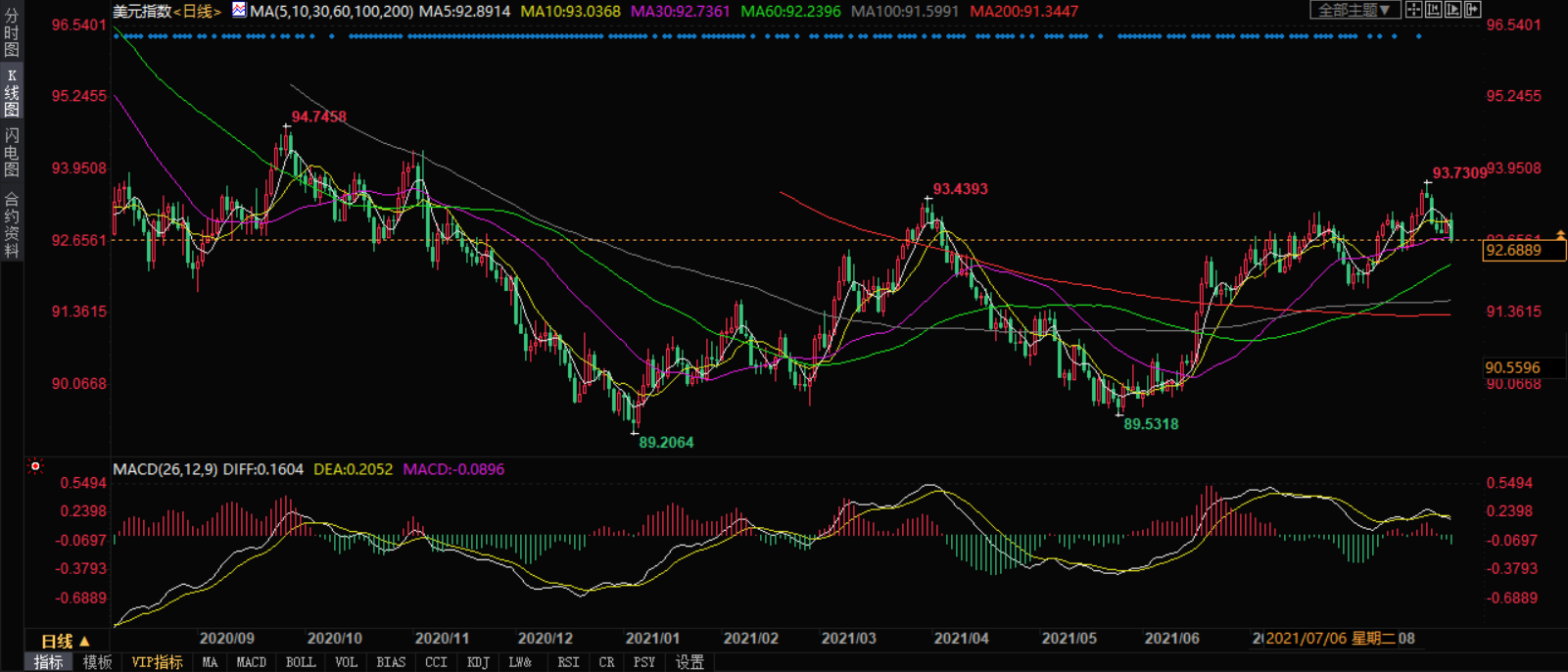Open the <日线> period selector in title
Screen dimensions: 1568x672
tap(197, 11)
